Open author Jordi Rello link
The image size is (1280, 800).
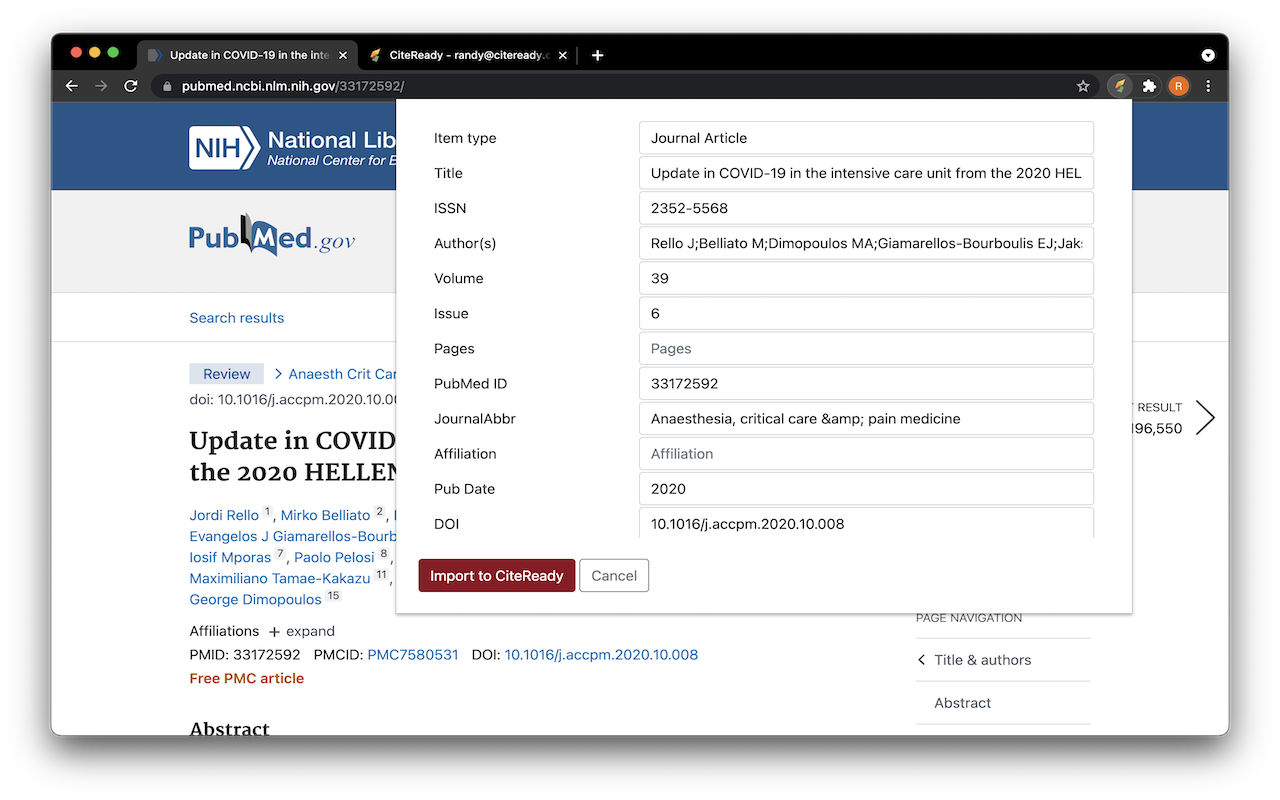pos(224,515)
